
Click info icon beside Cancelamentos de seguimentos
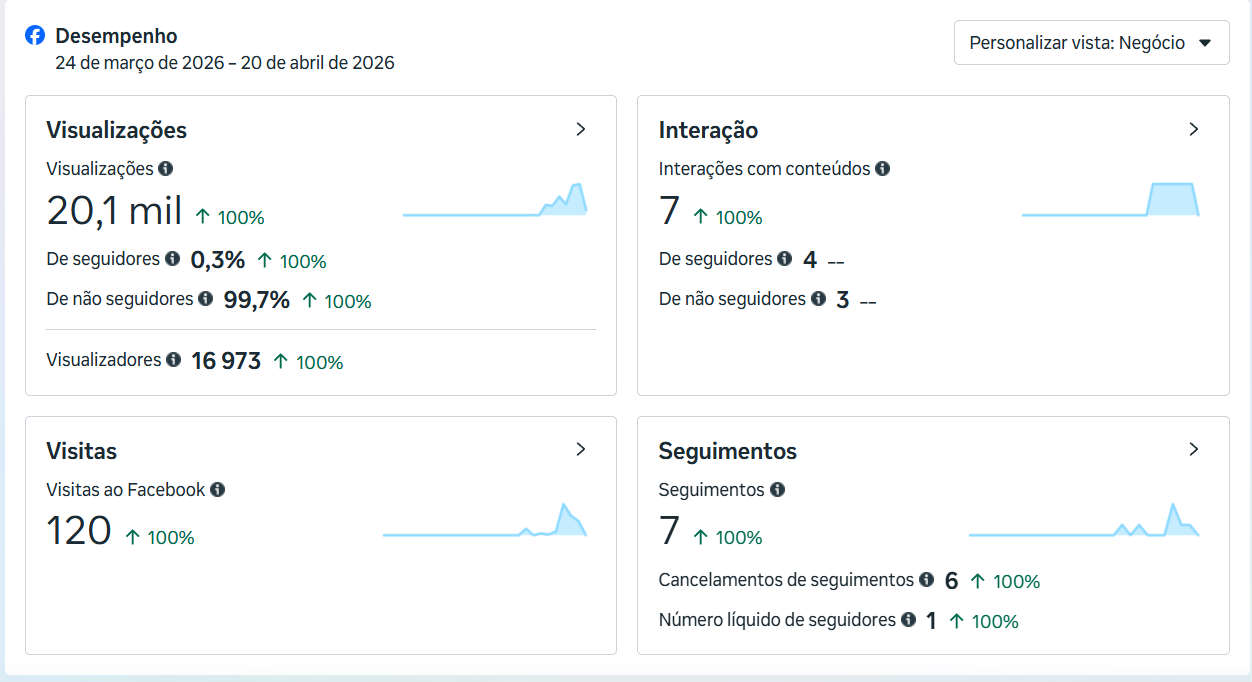[927, 579]
